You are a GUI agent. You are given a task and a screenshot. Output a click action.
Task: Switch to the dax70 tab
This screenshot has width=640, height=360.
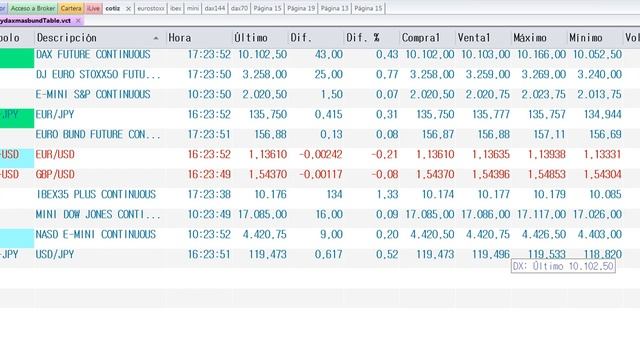[239, 8]
